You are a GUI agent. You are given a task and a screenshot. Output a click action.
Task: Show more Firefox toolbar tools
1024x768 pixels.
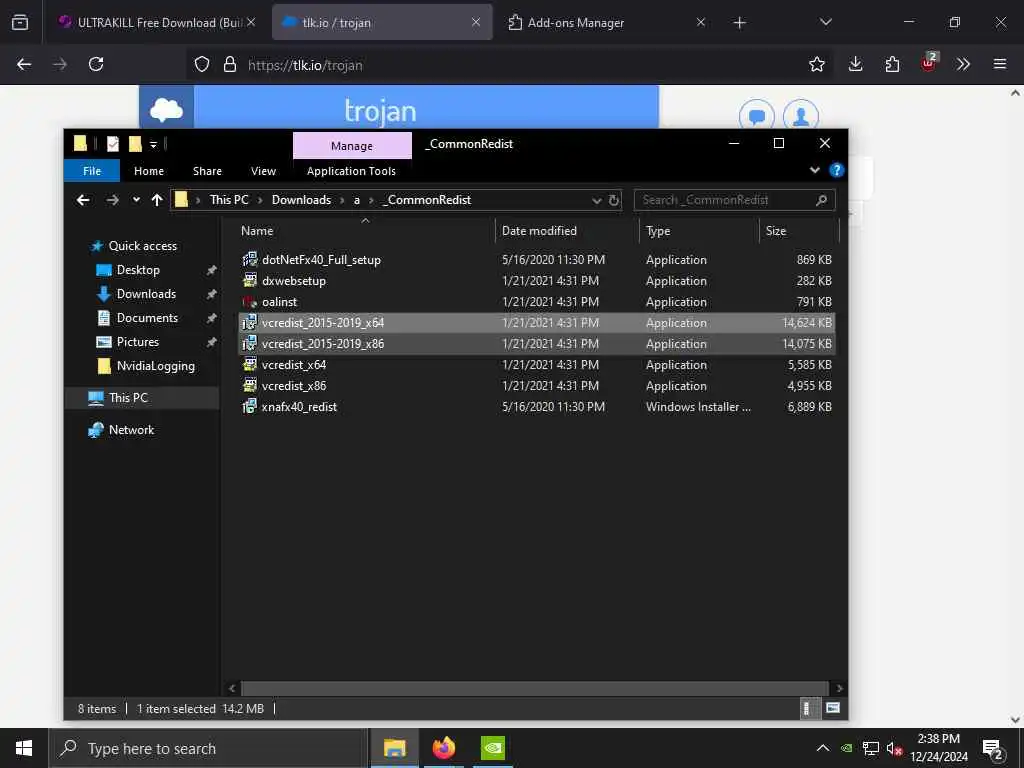pyautogui.click(x=963, y=64)
